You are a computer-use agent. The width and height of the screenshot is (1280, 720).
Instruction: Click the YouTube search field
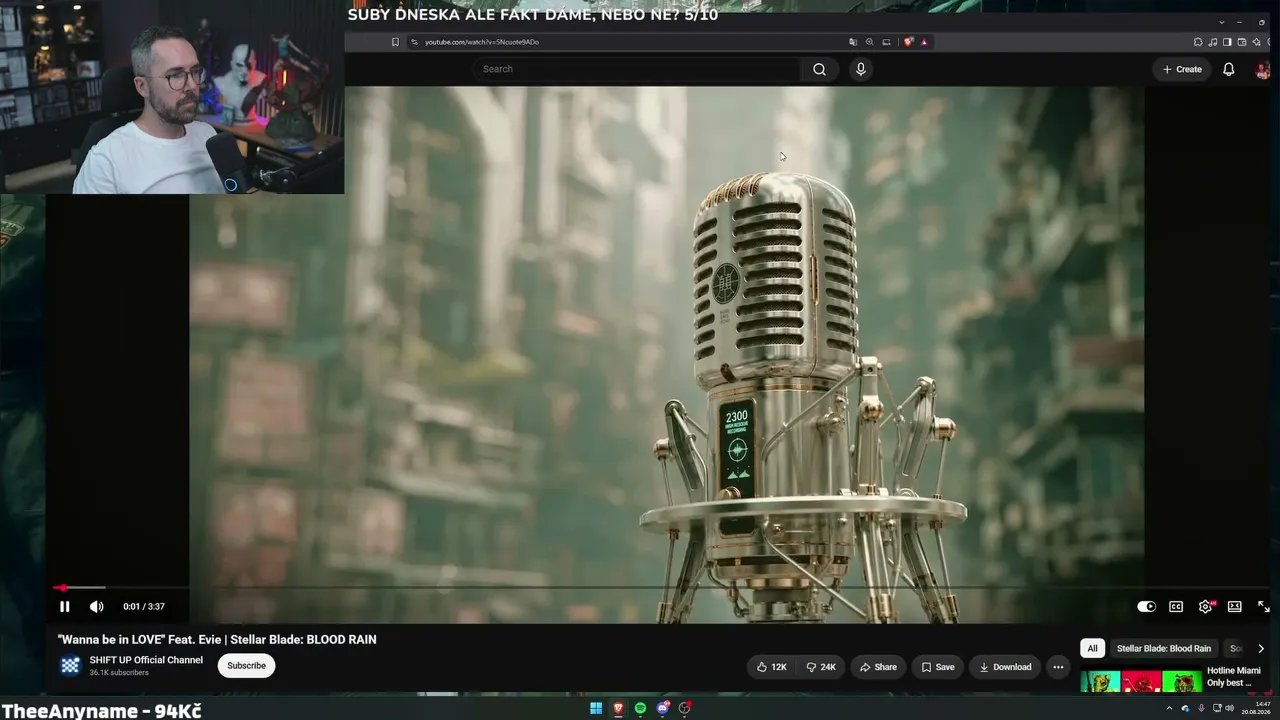pyautogui.click(x=636, y=69)
